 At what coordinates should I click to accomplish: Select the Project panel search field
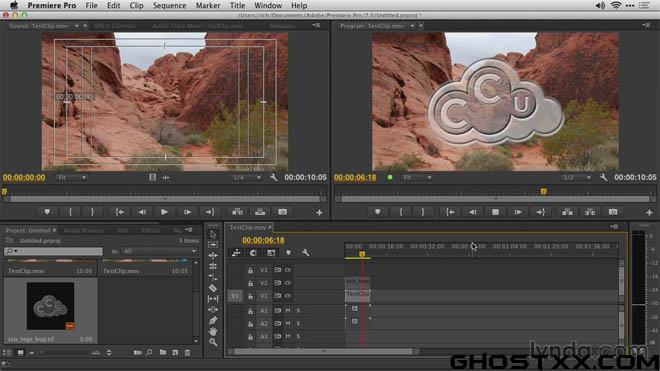click(x=53, y=251)
